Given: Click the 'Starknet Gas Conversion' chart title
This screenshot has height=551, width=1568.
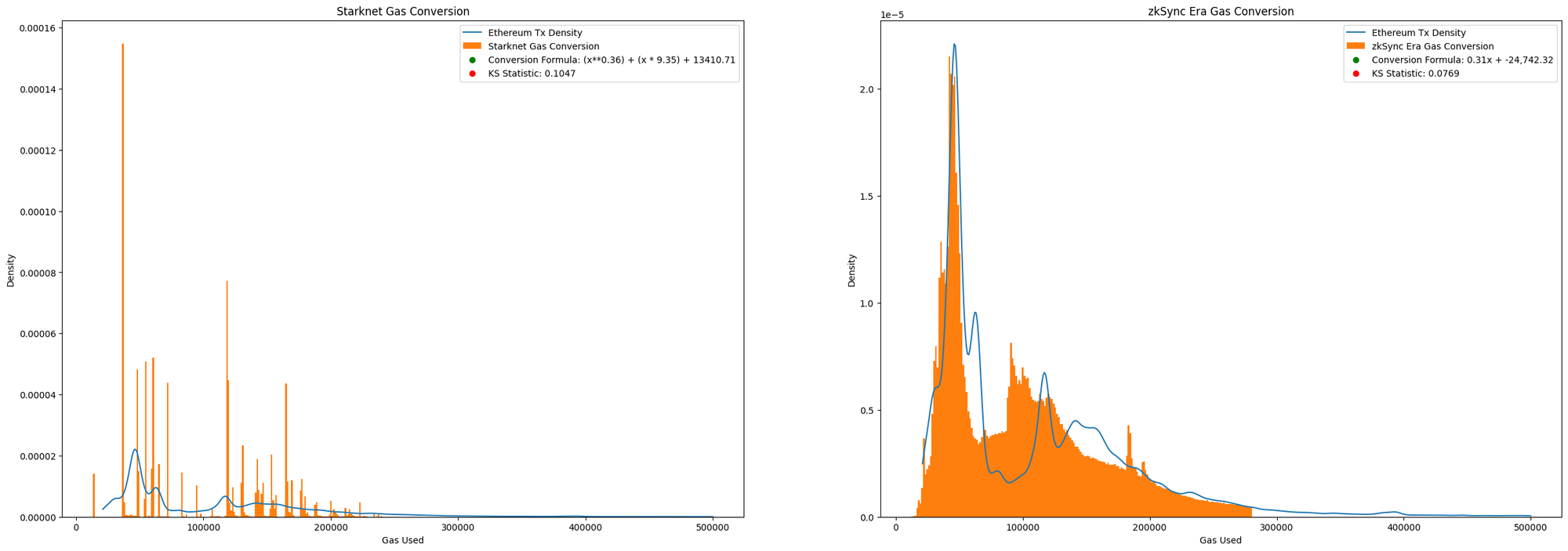Looking at the screenshot, I should click(403, 12).
